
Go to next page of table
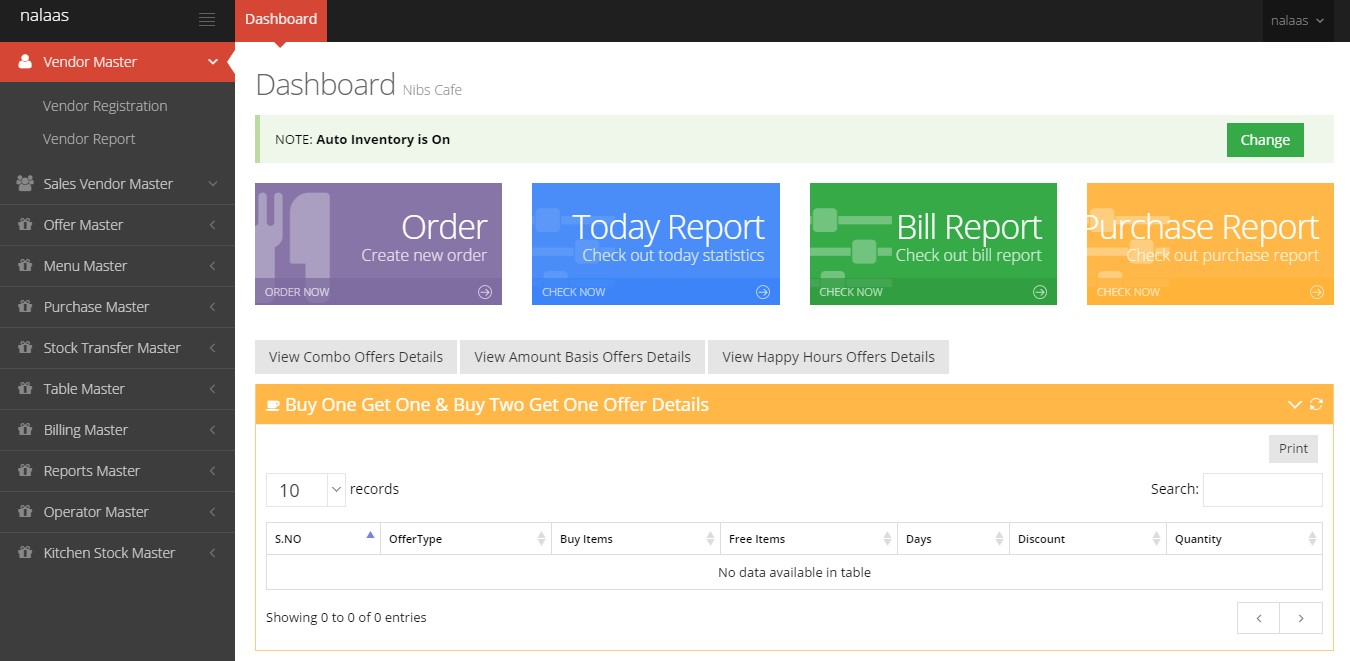click(1300, 618)
